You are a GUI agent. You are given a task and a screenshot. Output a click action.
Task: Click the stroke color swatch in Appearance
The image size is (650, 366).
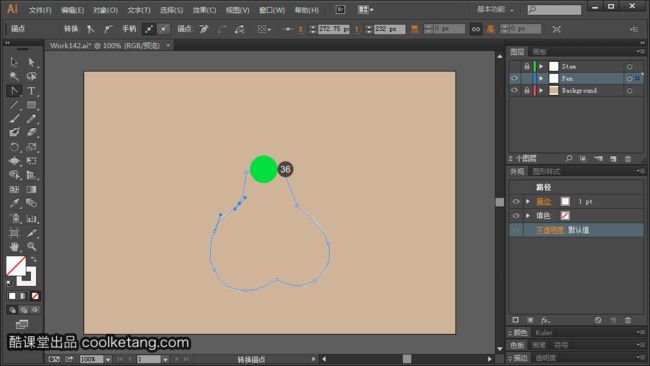click(565, 201)
